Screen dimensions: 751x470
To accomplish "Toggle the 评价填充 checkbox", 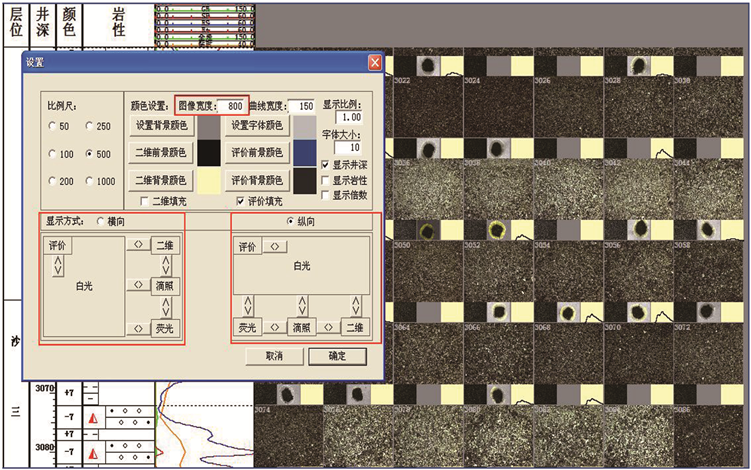I will (240, 201).
